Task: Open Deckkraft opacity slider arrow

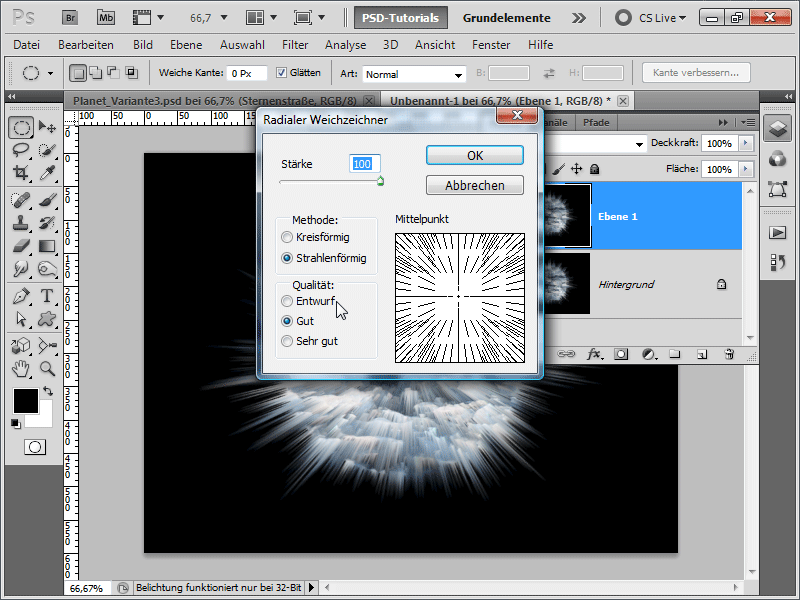Action: point(746,143)
